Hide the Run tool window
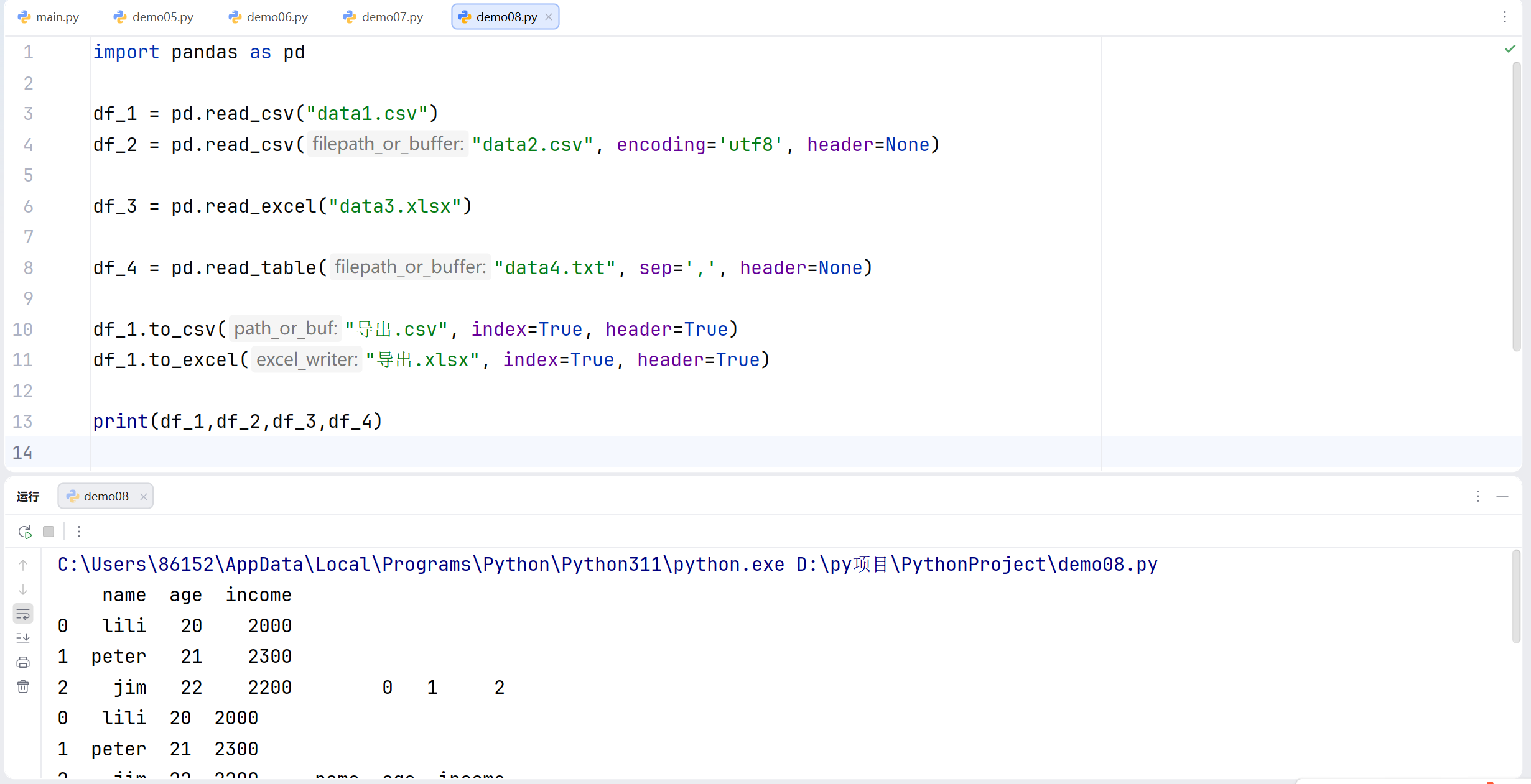This screenshot has width=1531, height=784. pos(1503,496)
